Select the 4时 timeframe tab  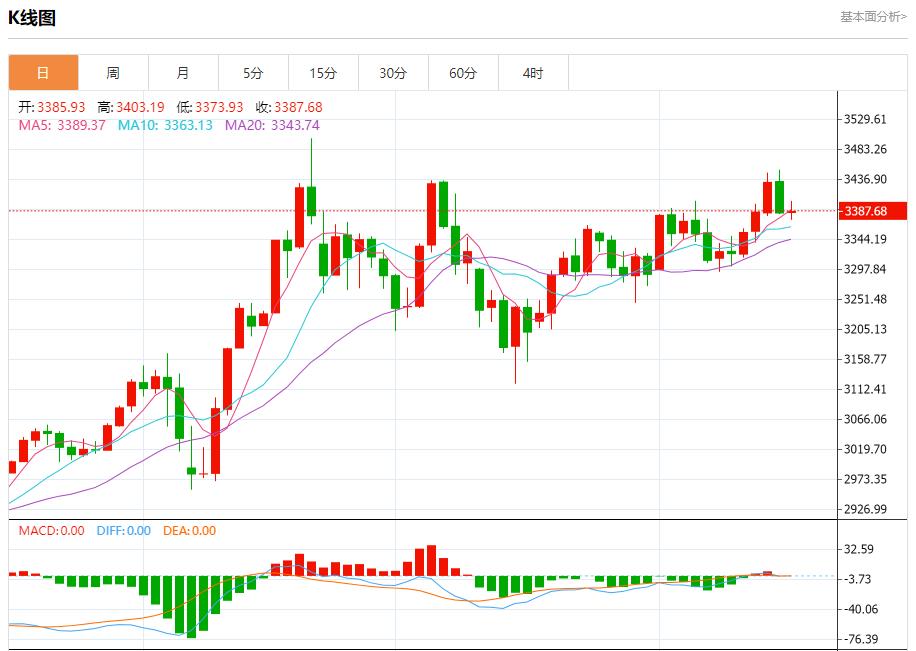click(x=533, y=73)
